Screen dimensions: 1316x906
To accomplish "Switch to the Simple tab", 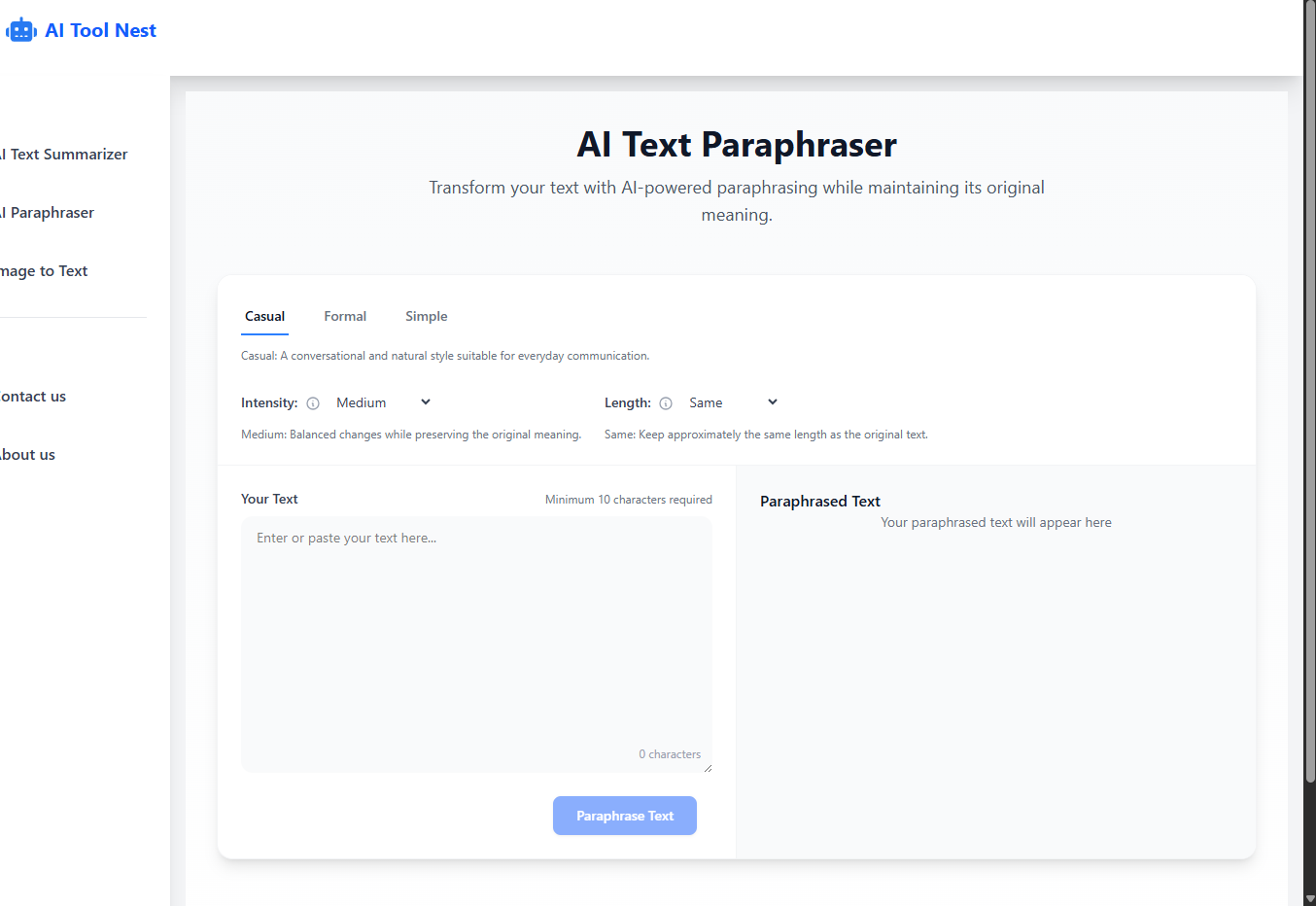I will tap(426, 316).
